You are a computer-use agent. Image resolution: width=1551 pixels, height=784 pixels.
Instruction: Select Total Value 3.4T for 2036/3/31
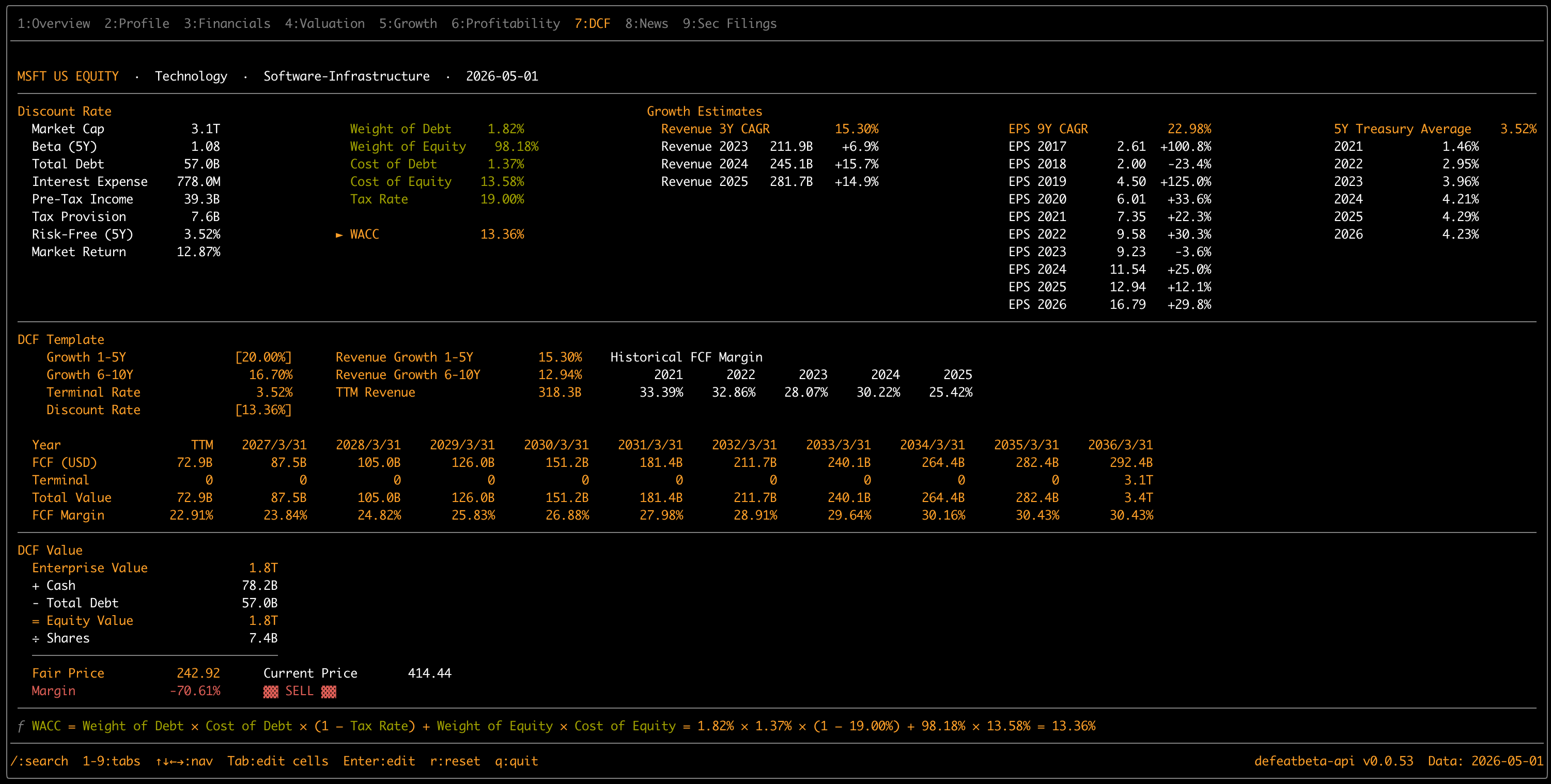pyautogui.click(x=1139, y=498)
